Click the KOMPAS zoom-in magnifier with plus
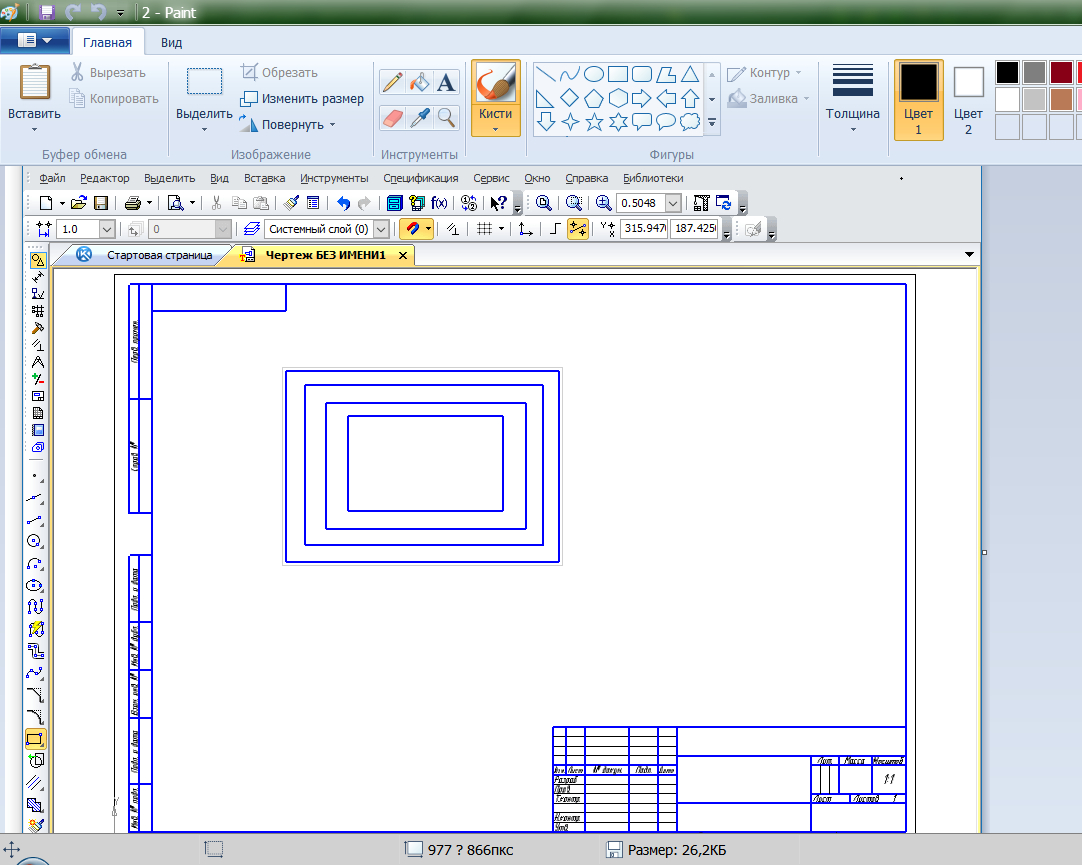Screen dimensions: 1082x865 [x=603, y=203]
